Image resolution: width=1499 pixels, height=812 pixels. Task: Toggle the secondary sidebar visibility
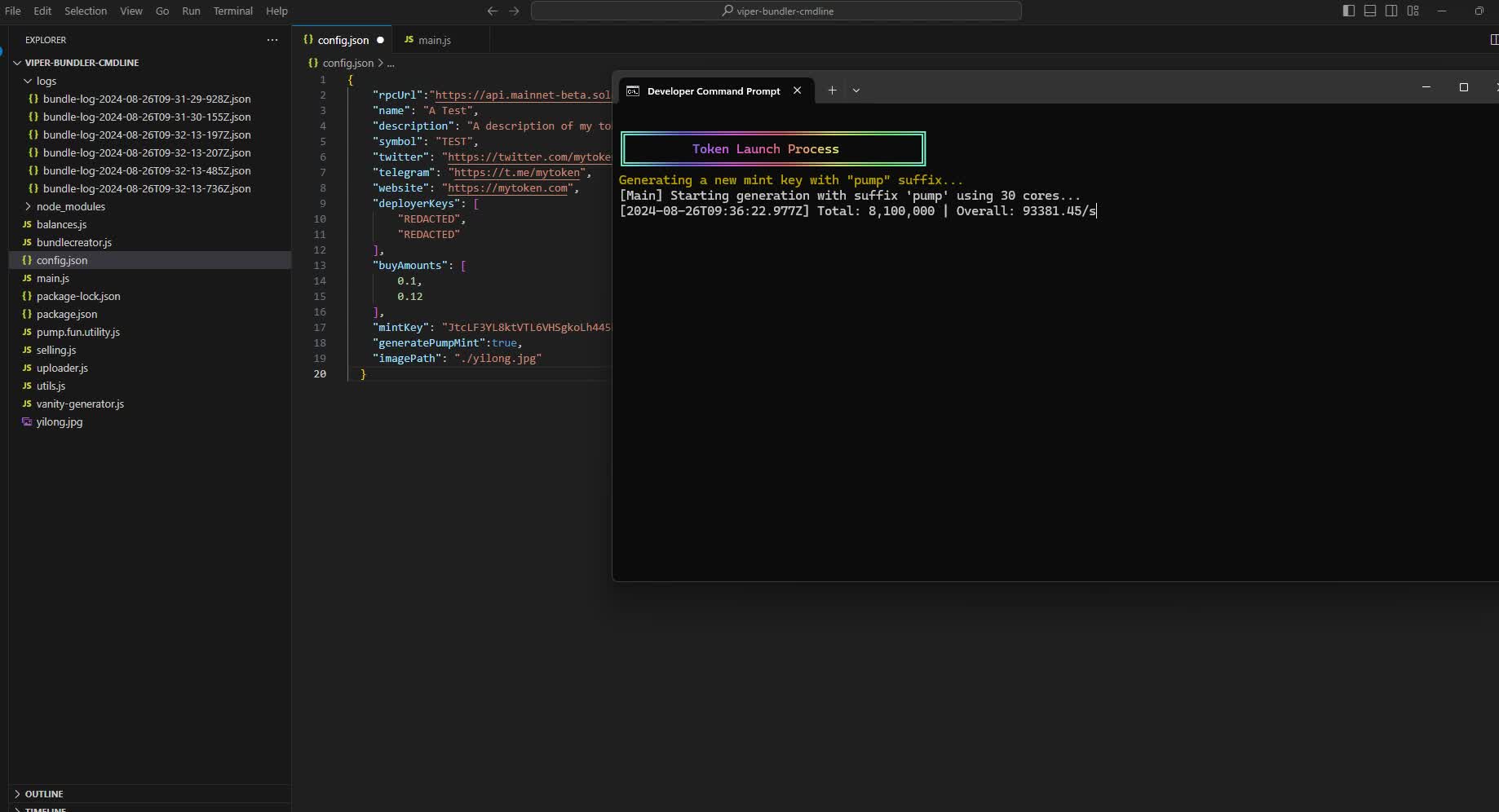[x=1391, y=11]
